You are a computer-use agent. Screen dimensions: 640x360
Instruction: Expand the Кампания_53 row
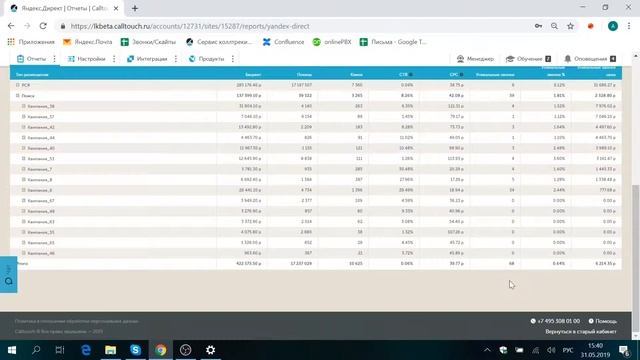pyautogui.click(x=24, y=158)
